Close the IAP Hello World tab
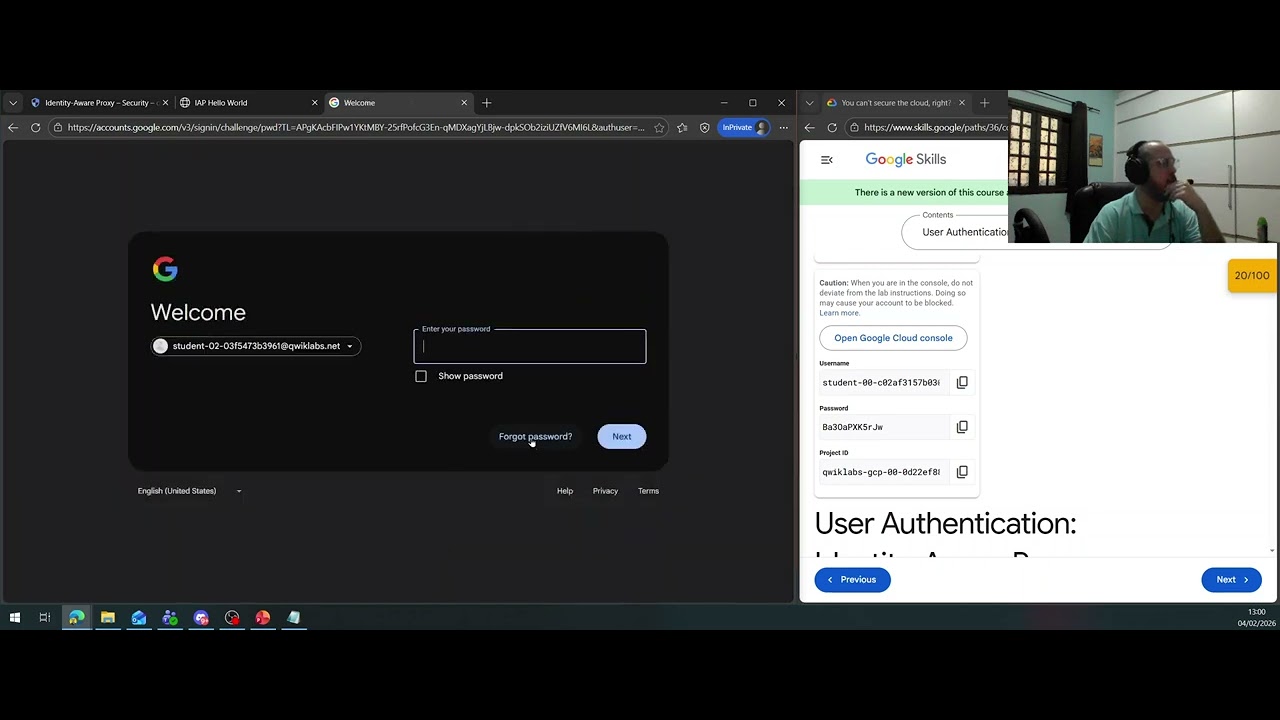Screen dimensions: 1280x720 (x=314, y=102)
